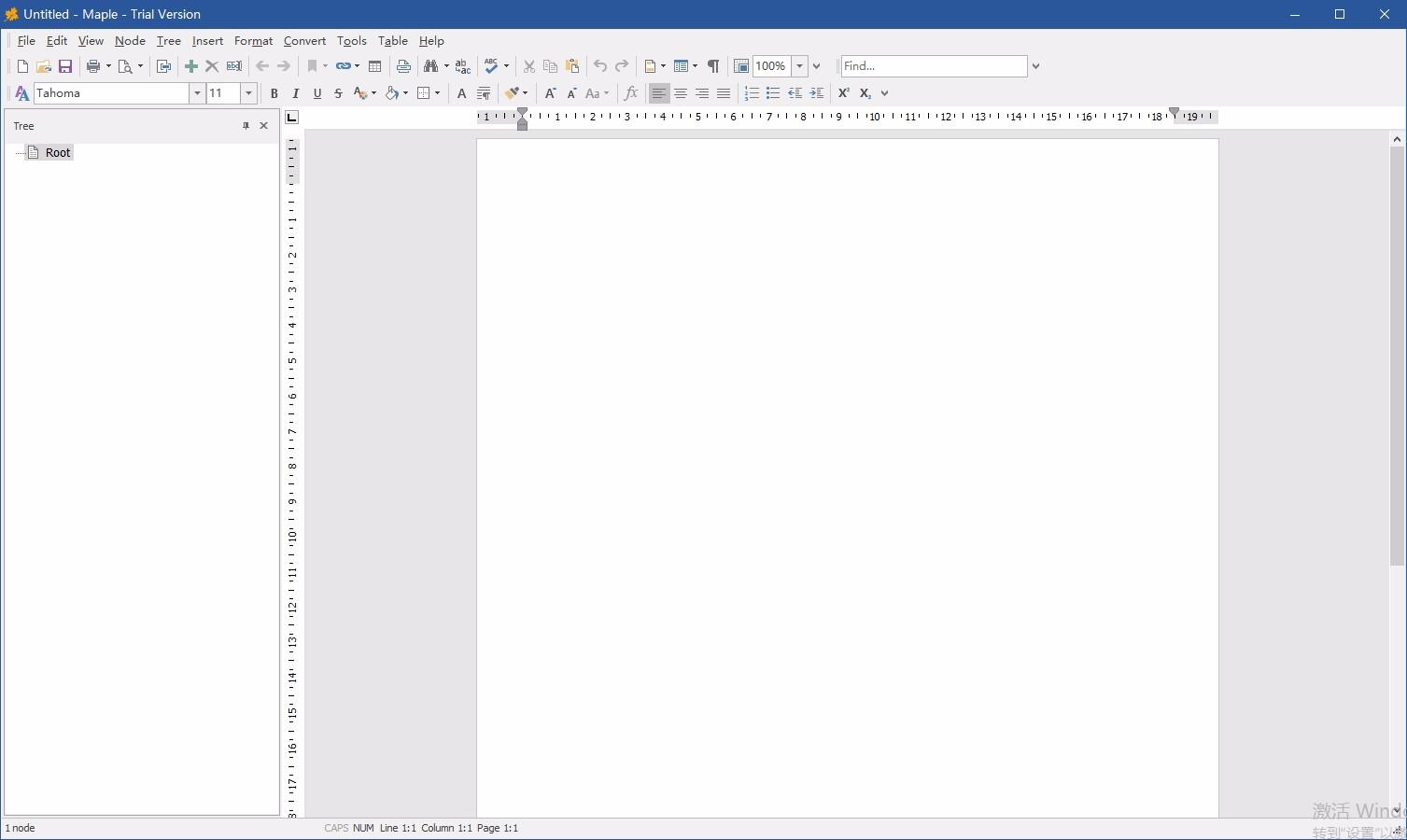This screenshot has width=1407, height=840.
Task: Toggle Bold formatting
Action: tap(274, 93)
